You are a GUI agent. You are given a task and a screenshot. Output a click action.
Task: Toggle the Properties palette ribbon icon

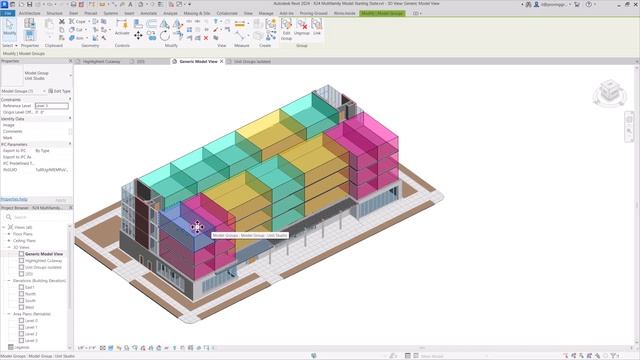point(29,36)
